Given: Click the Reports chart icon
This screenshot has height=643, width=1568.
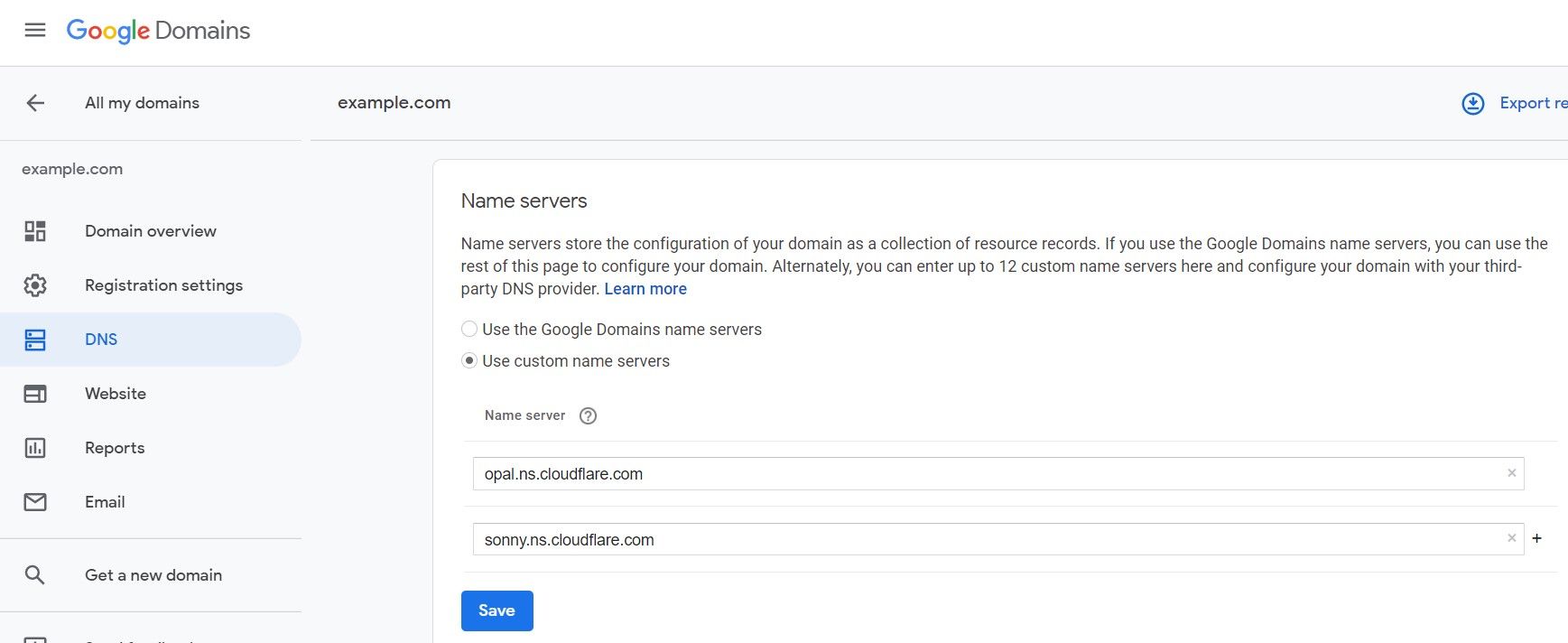Looking at the screenshot, I should [x=35, y=448].
